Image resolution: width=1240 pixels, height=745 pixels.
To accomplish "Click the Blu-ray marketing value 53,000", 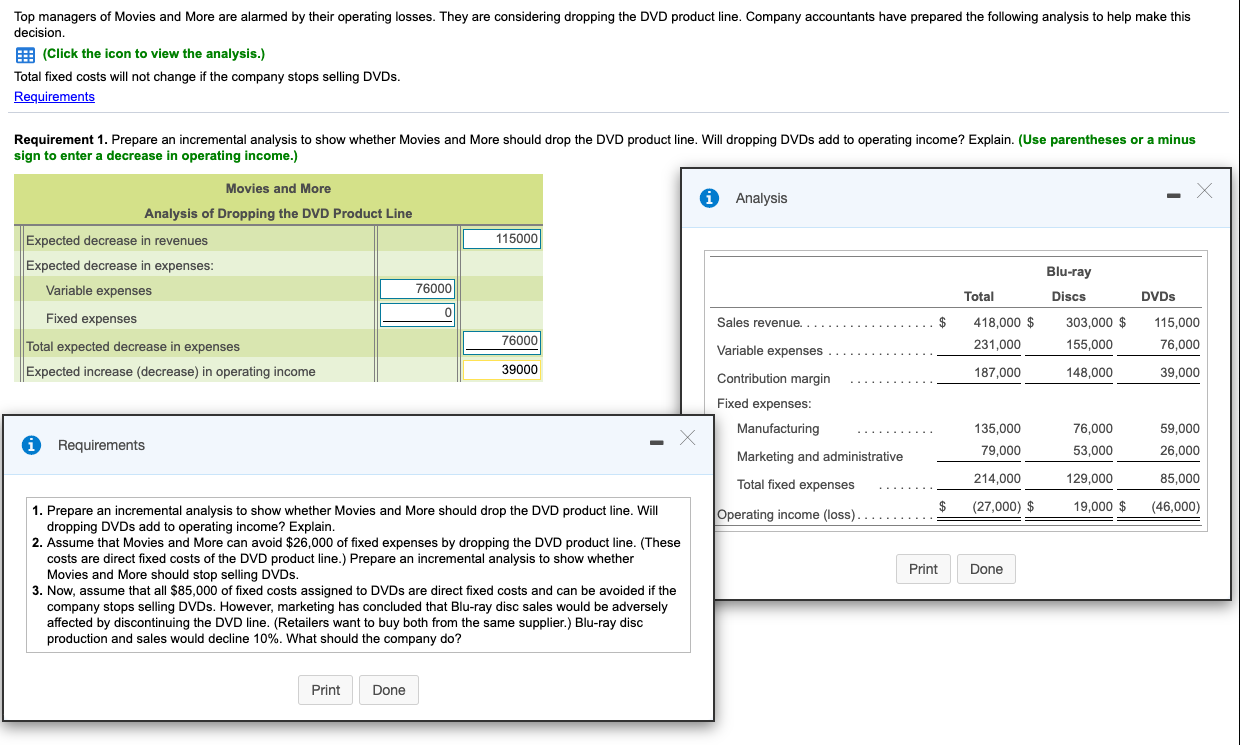I will point(1092,451).
